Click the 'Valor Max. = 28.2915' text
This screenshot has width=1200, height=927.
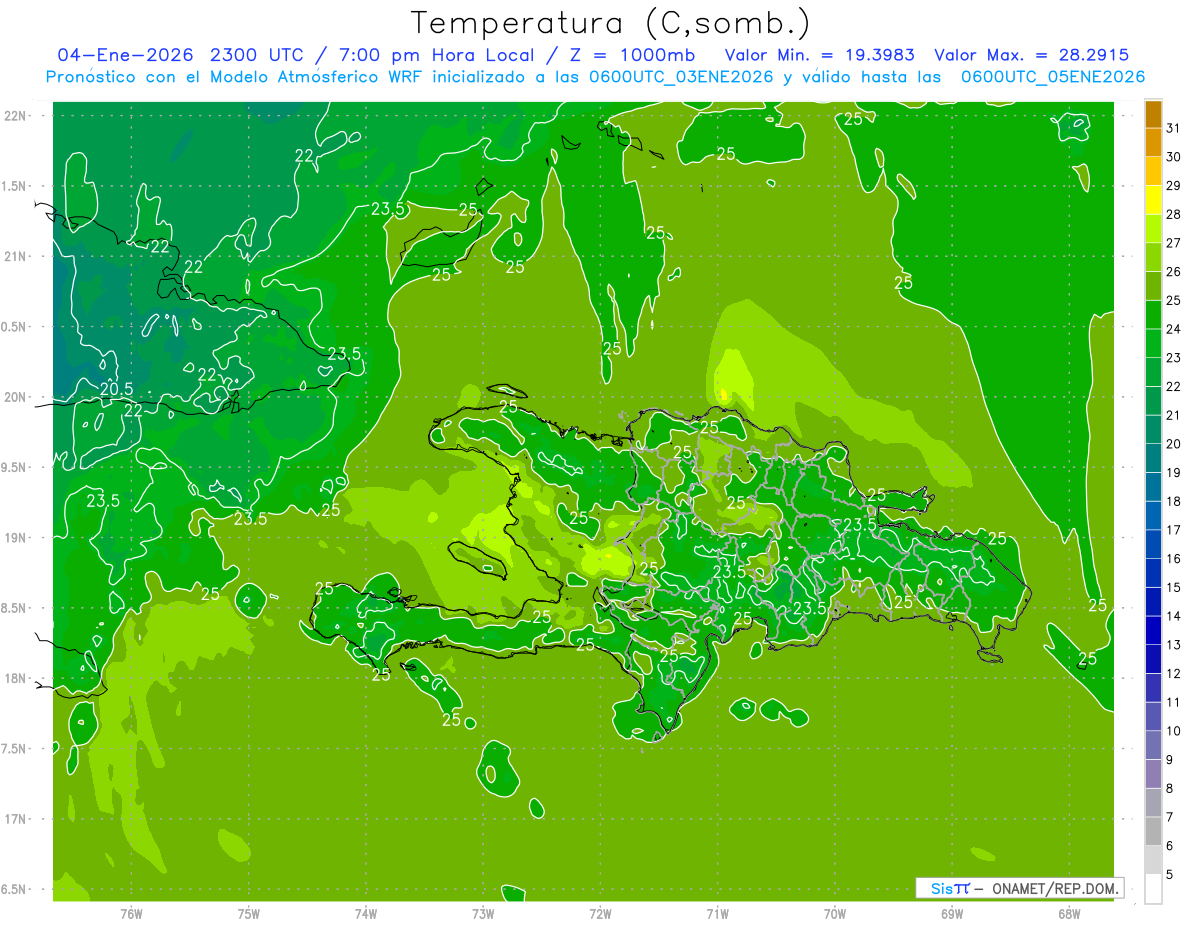pos(1032,55)
